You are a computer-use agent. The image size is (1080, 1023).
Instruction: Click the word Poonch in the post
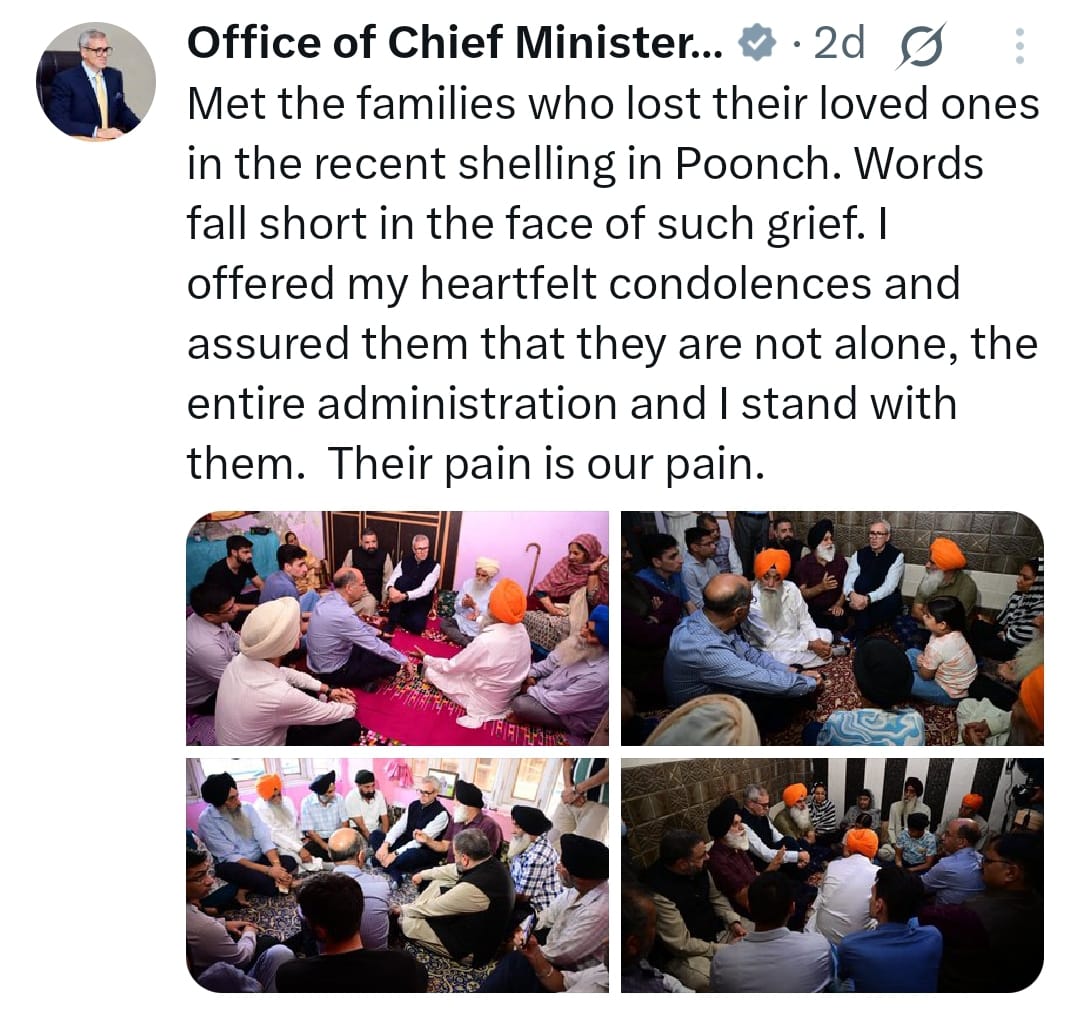751,165
